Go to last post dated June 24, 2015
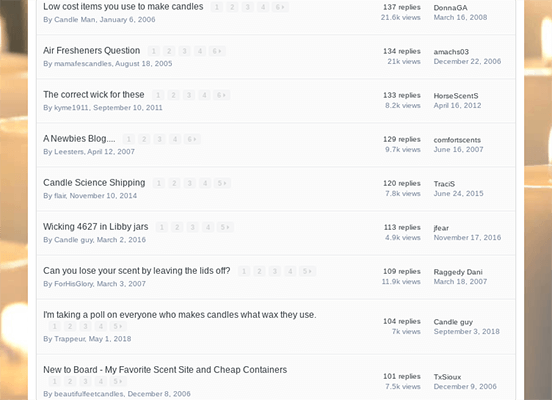Image resolution: width=552 pixels, height=400 pixels. point(458,193)
